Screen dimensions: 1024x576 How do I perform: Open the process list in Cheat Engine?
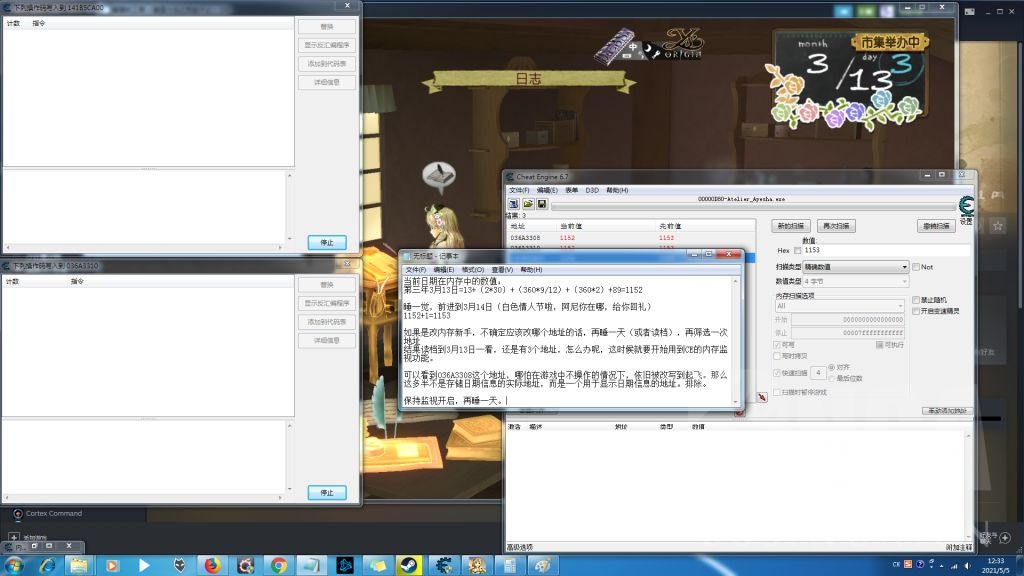point(514,204)
